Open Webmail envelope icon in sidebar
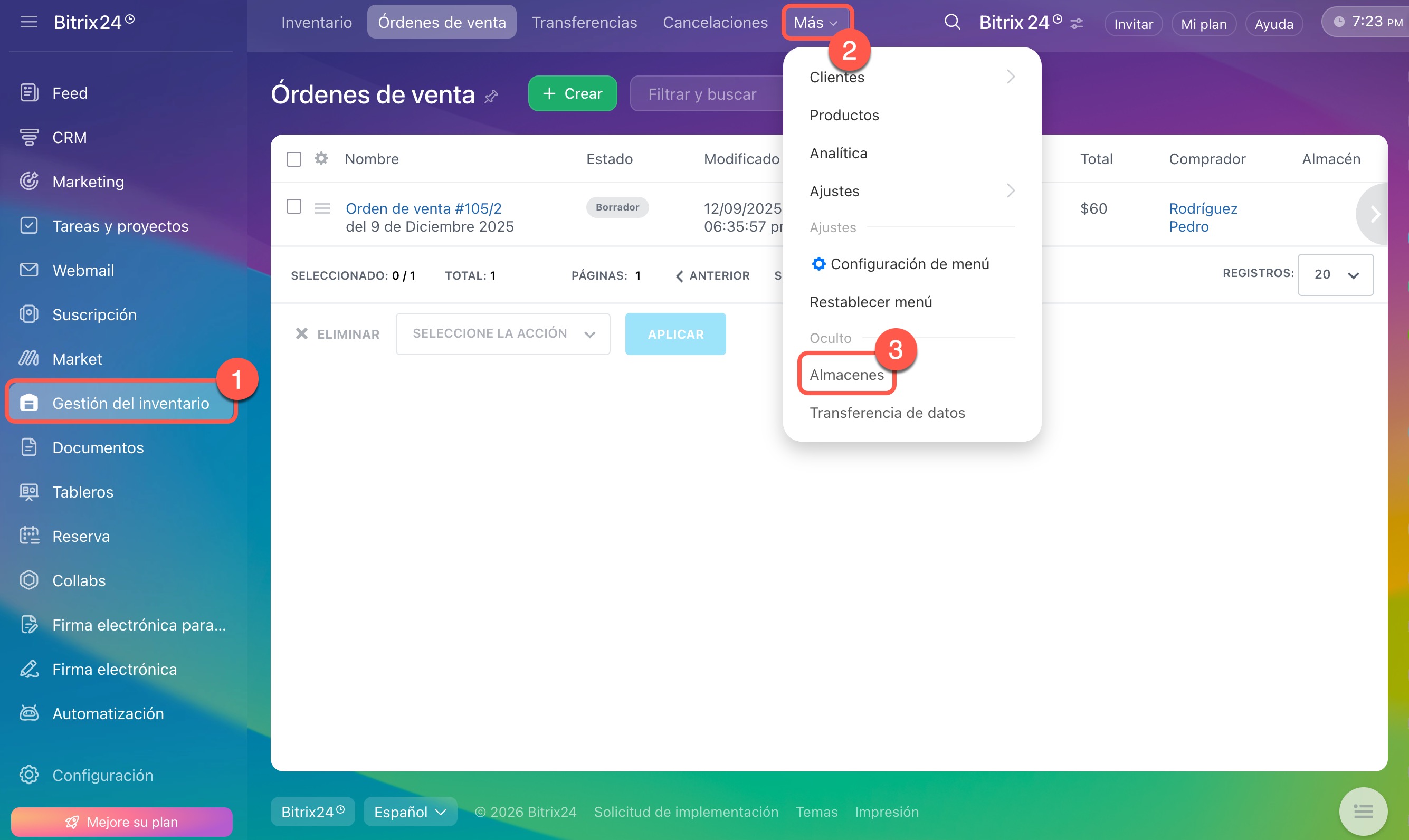 (x=29, y=270)
